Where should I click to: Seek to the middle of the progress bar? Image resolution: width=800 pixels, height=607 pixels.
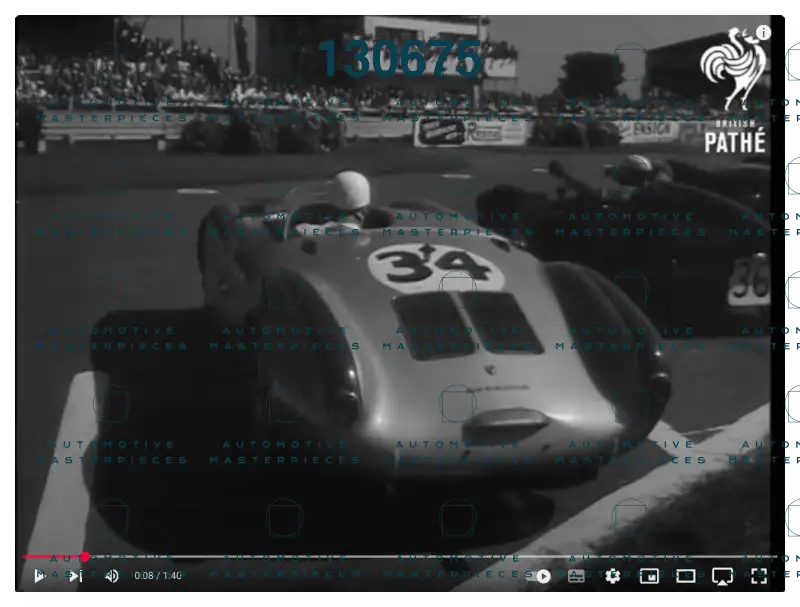tap(400, 557)
